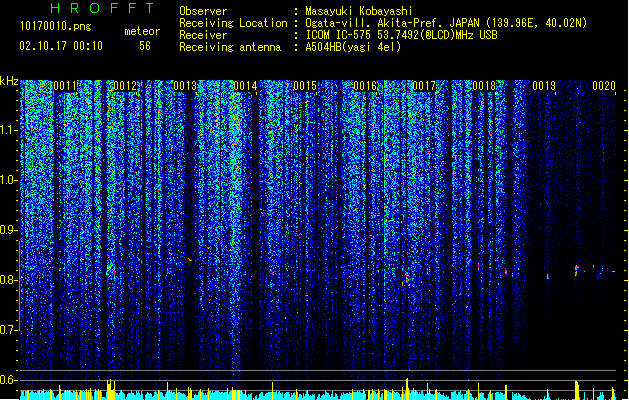Click the A504HB(yagi 4el) antenna text

(x=353, y=47)
